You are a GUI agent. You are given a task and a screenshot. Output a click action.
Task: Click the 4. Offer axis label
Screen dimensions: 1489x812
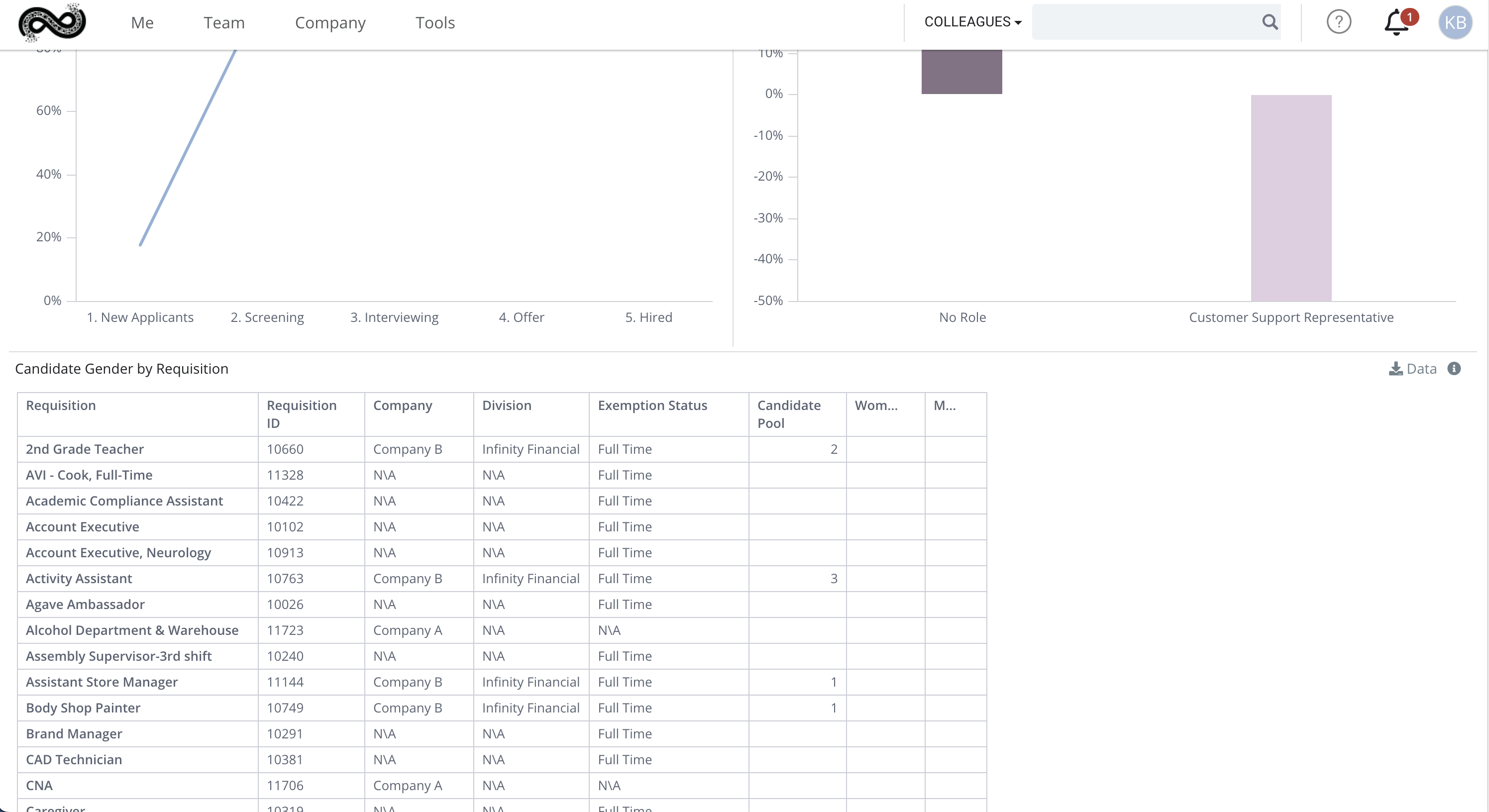(522, 317)
